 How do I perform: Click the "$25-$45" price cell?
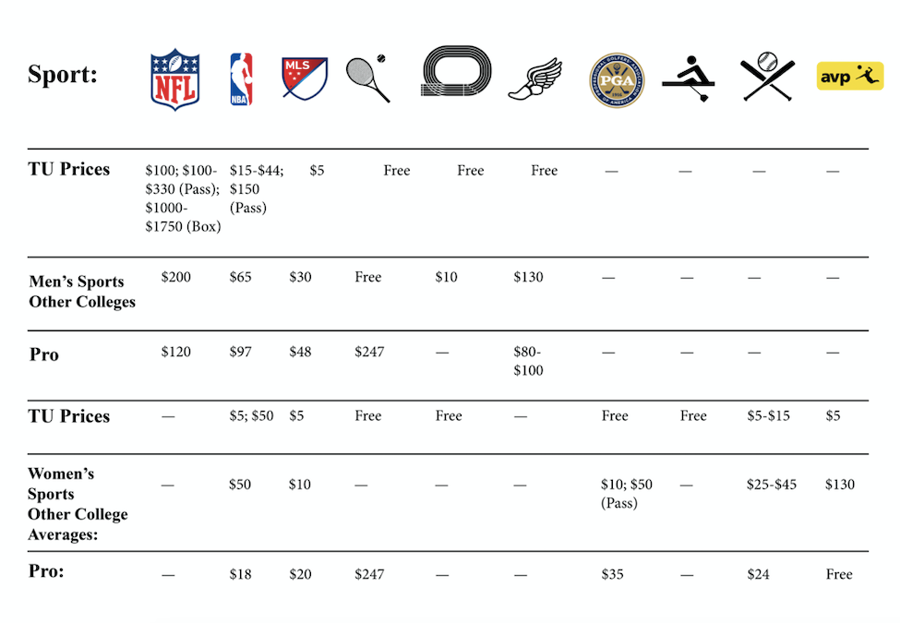point(771,485)
